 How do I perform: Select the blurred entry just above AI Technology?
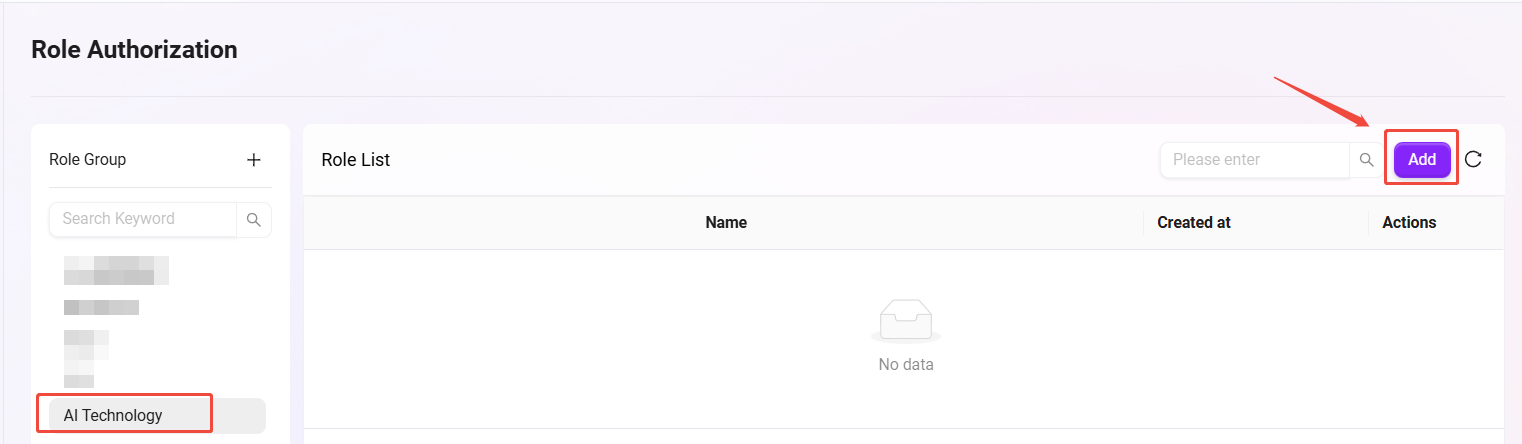click(x=79, y=380)
